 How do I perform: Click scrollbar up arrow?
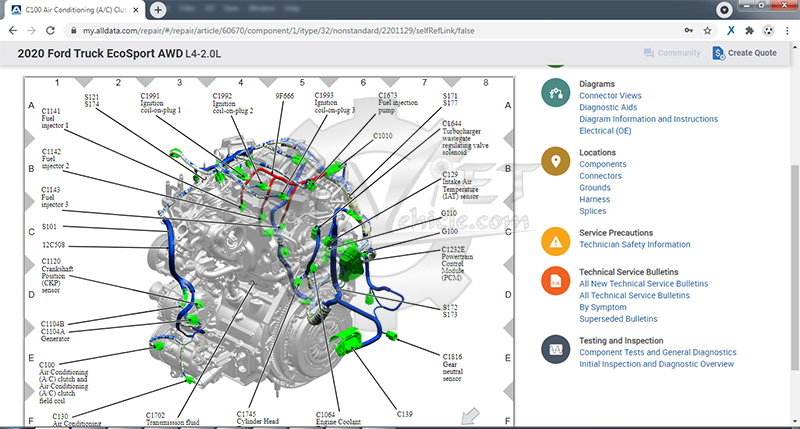[x=794, y=47]
